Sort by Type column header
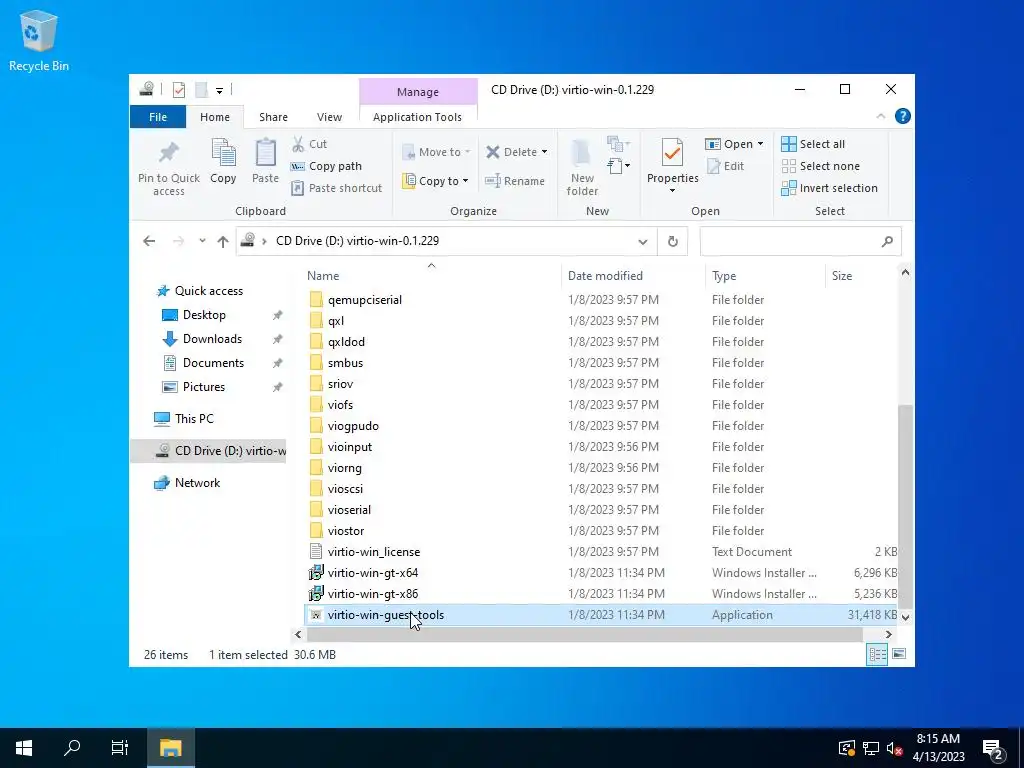The width and height of the screenshot is (1024, 768). [765, 276]
